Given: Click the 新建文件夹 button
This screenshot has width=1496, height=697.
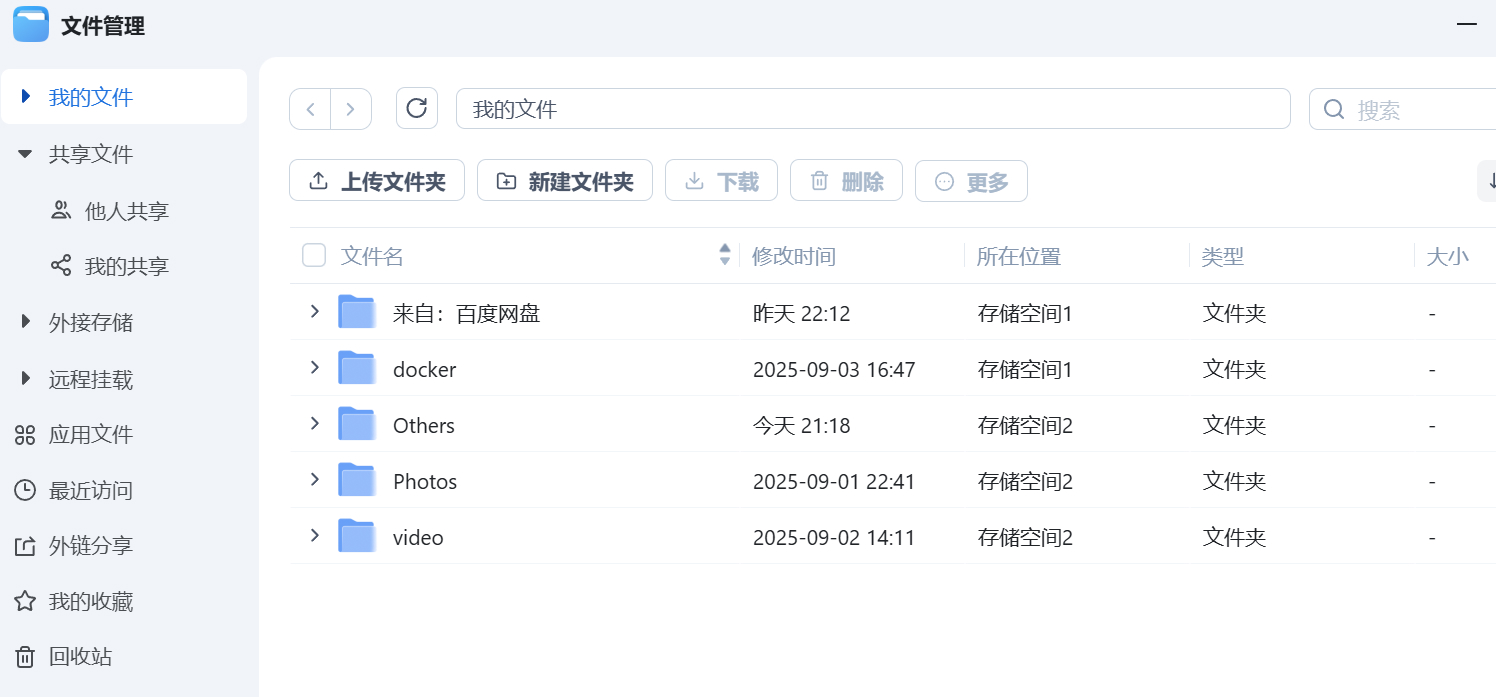Looking at the screenshot, I should tap(565, 180).
